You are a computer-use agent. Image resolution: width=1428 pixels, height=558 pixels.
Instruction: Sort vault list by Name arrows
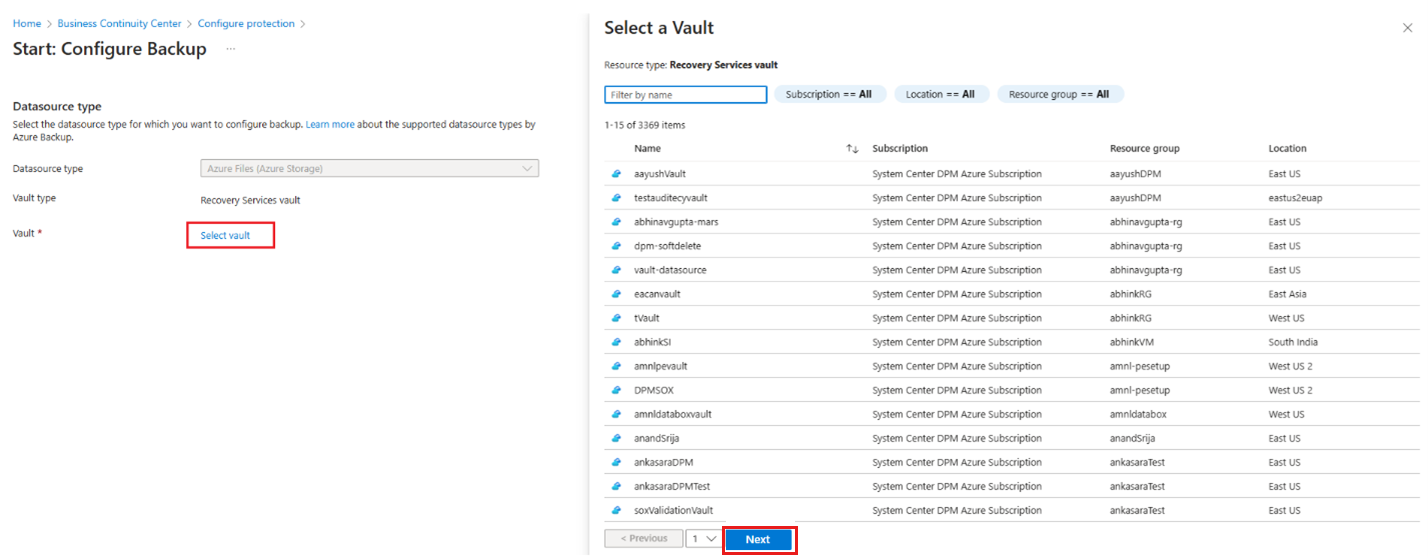tap(852, 149)
